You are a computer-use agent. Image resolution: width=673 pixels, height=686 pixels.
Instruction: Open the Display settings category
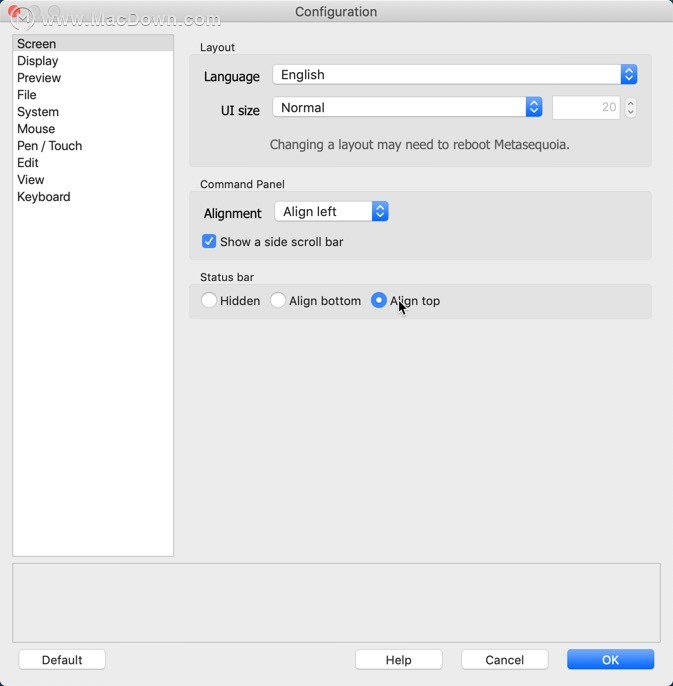pyautogui.click(x=93, y=61)
